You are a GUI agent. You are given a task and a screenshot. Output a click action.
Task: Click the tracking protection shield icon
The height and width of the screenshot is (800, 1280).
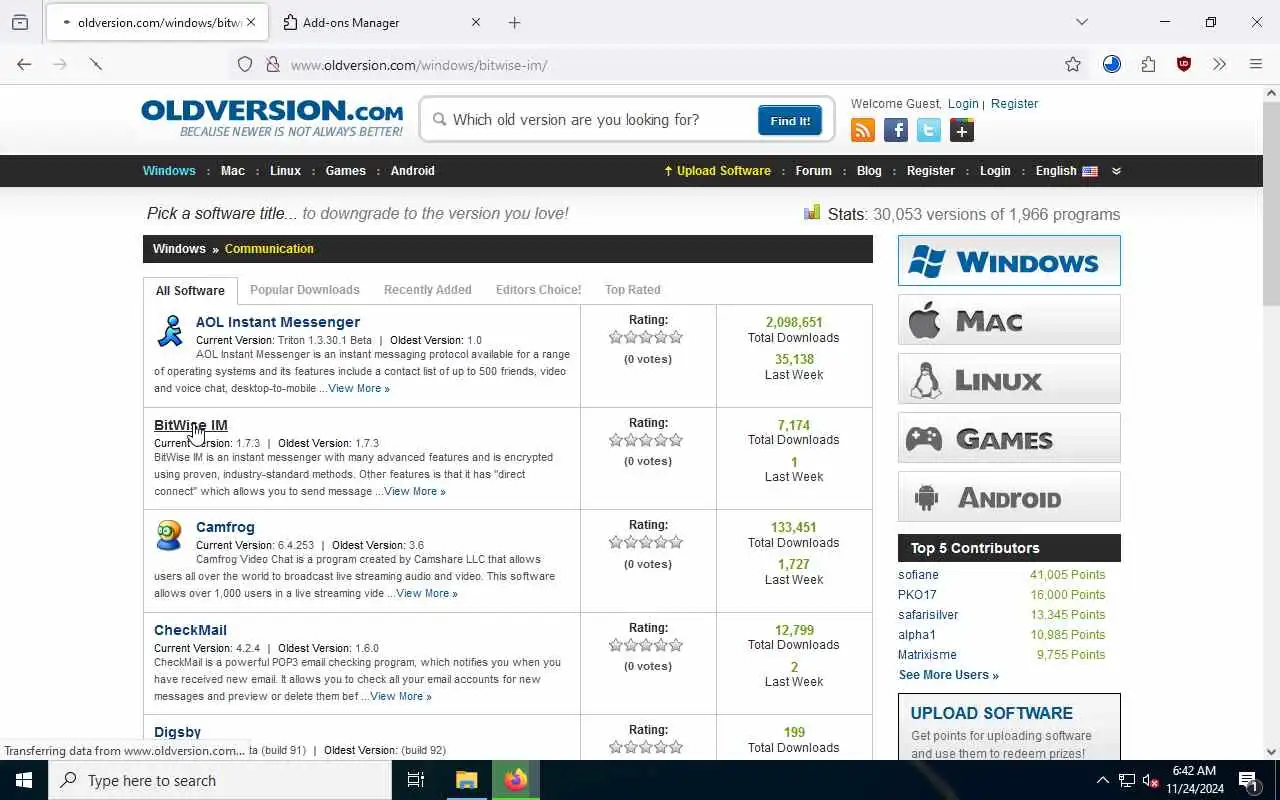click(x=245, y=64)
